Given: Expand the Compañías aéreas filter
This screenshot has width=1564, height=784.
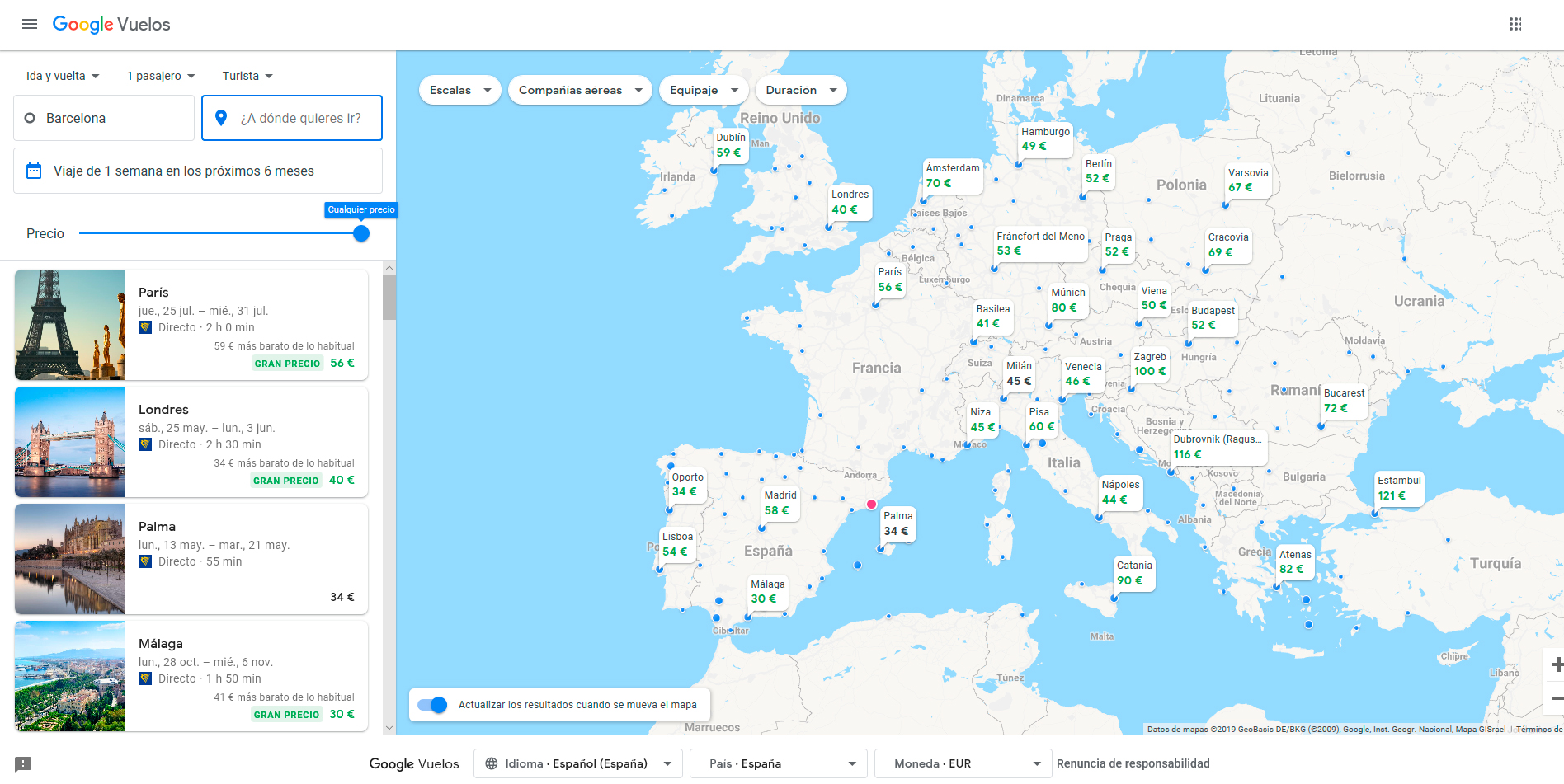Looking at the screenshot, I should (580, 90).
